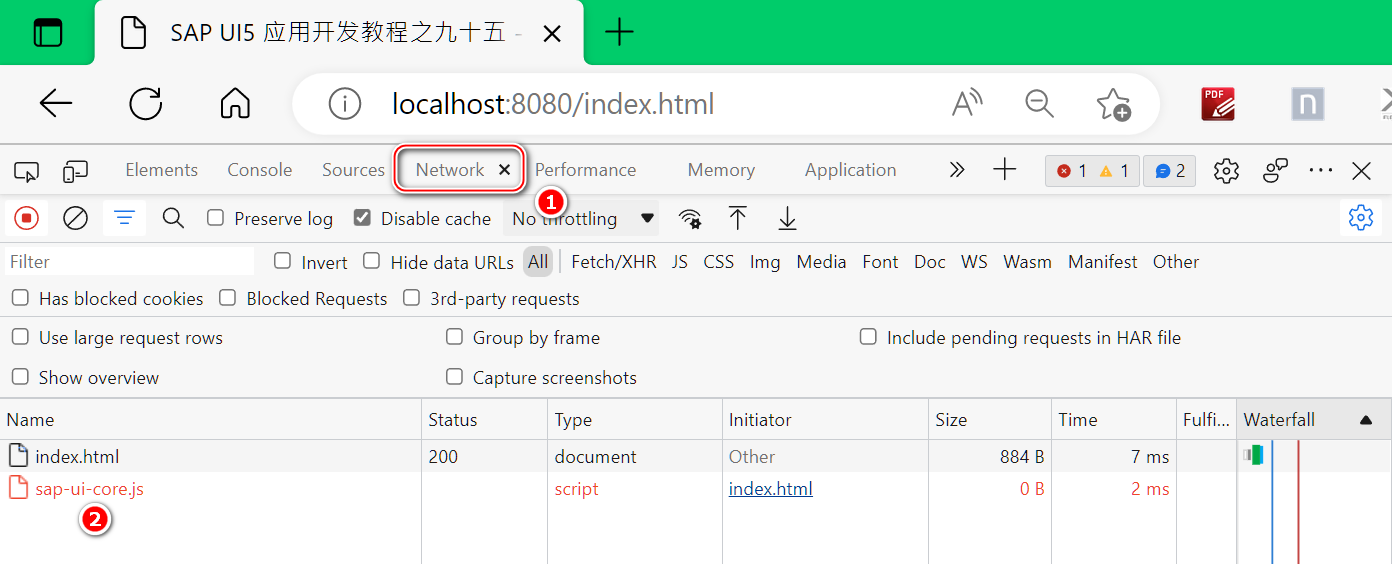The image size is (1392, 564).
Task: Enable Show overview checkbox
Action: [20, 377]
